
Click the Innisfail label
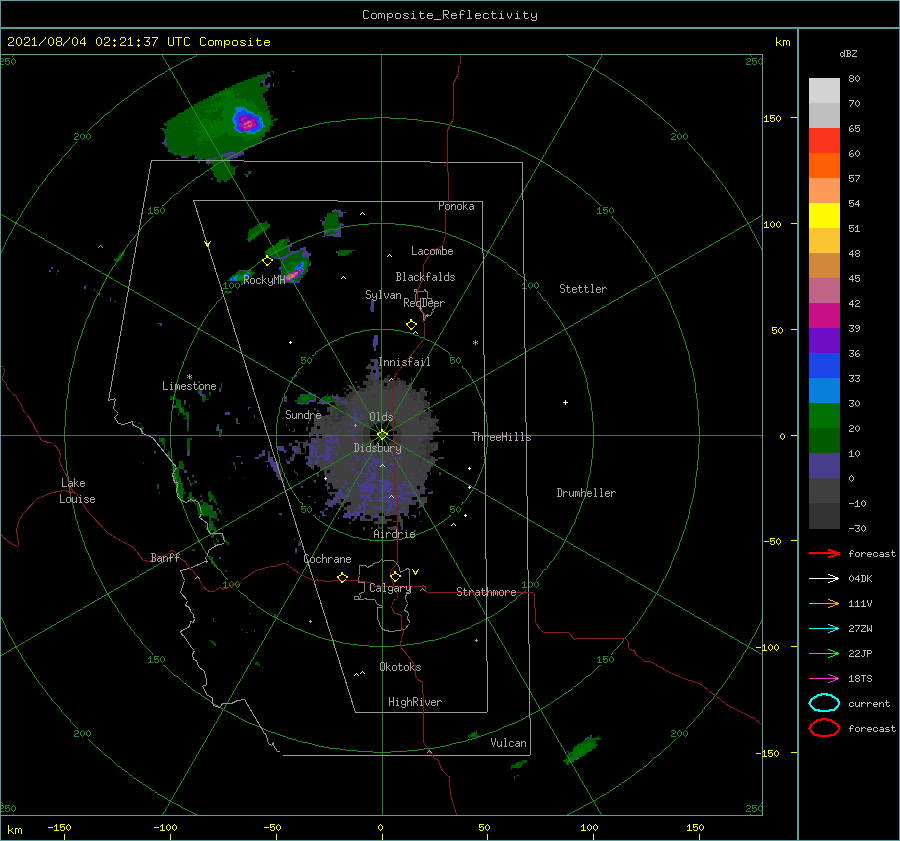(404, 362)
